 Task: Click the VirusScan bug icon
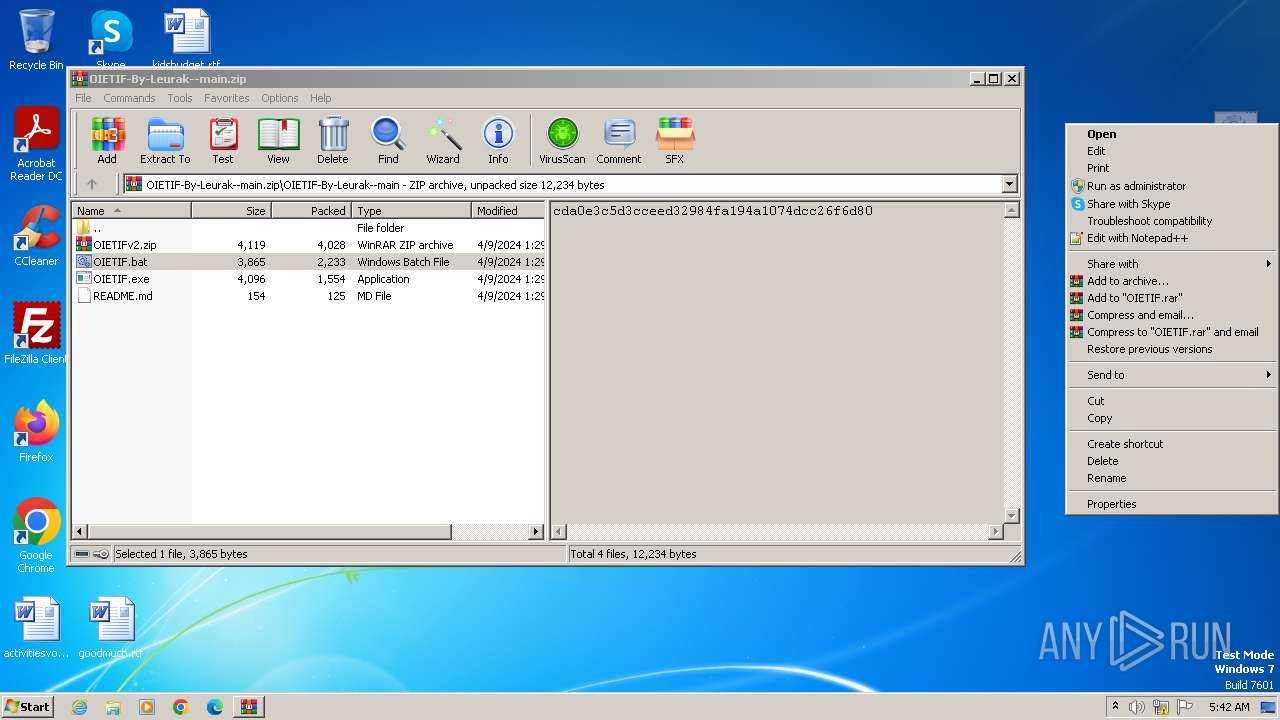(x=562, y=140)
